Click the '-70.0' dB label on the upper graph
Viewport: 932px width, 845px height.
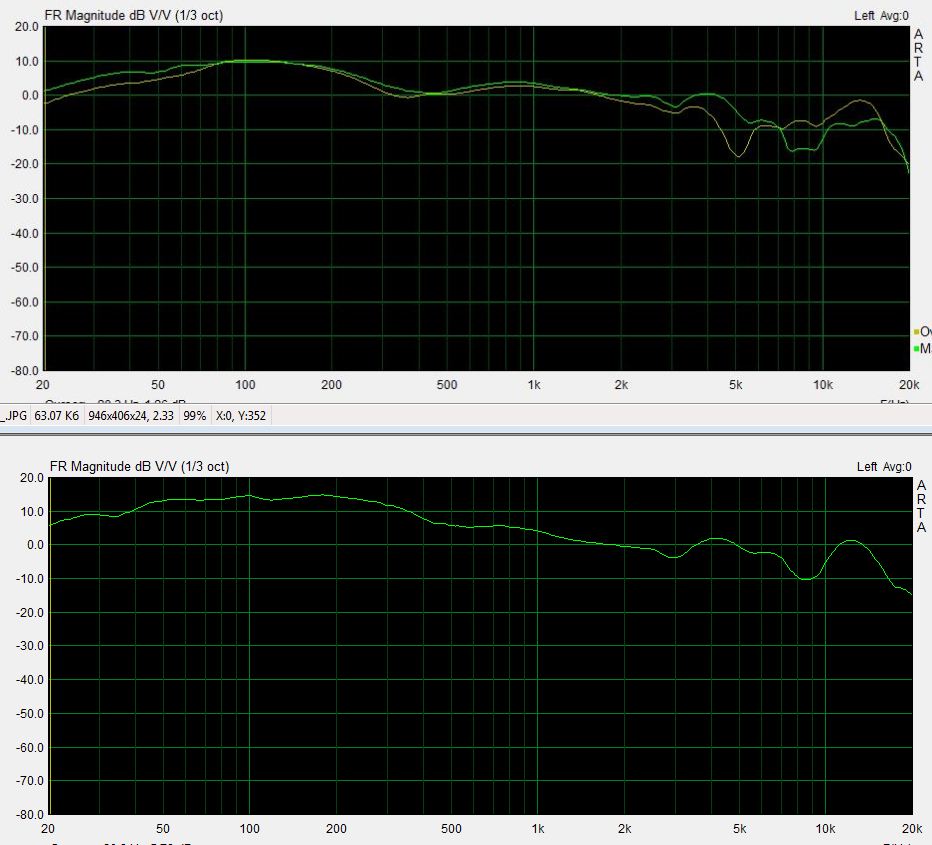tap(25, 336)
